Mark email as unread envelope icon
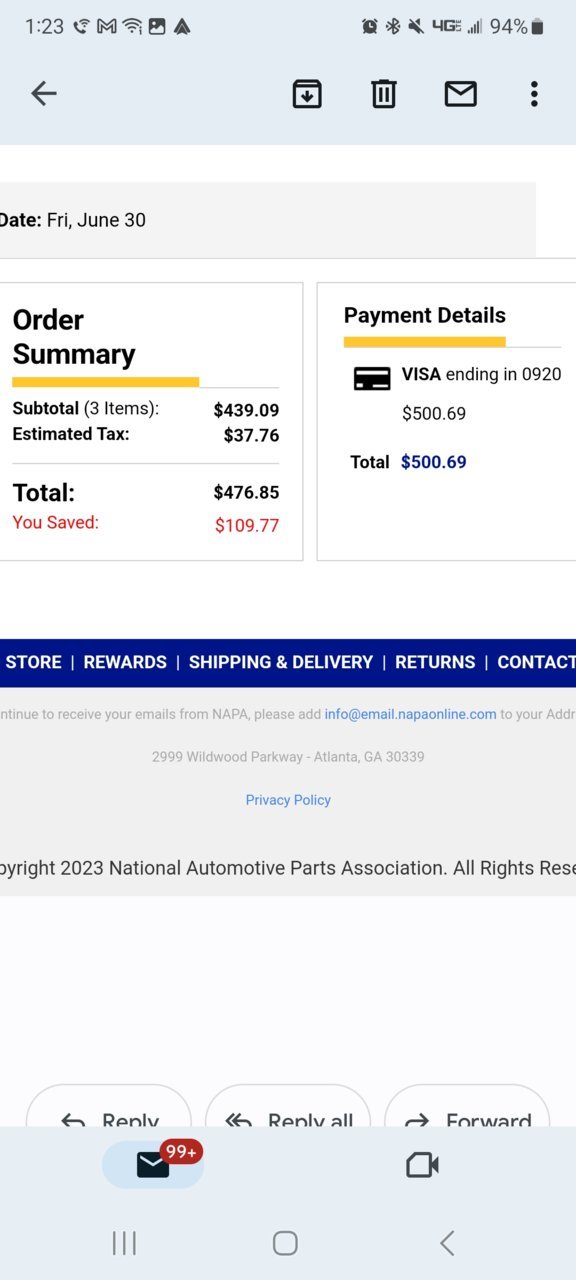Viewport: 576px width, 1280px height. tap(460, 94)
